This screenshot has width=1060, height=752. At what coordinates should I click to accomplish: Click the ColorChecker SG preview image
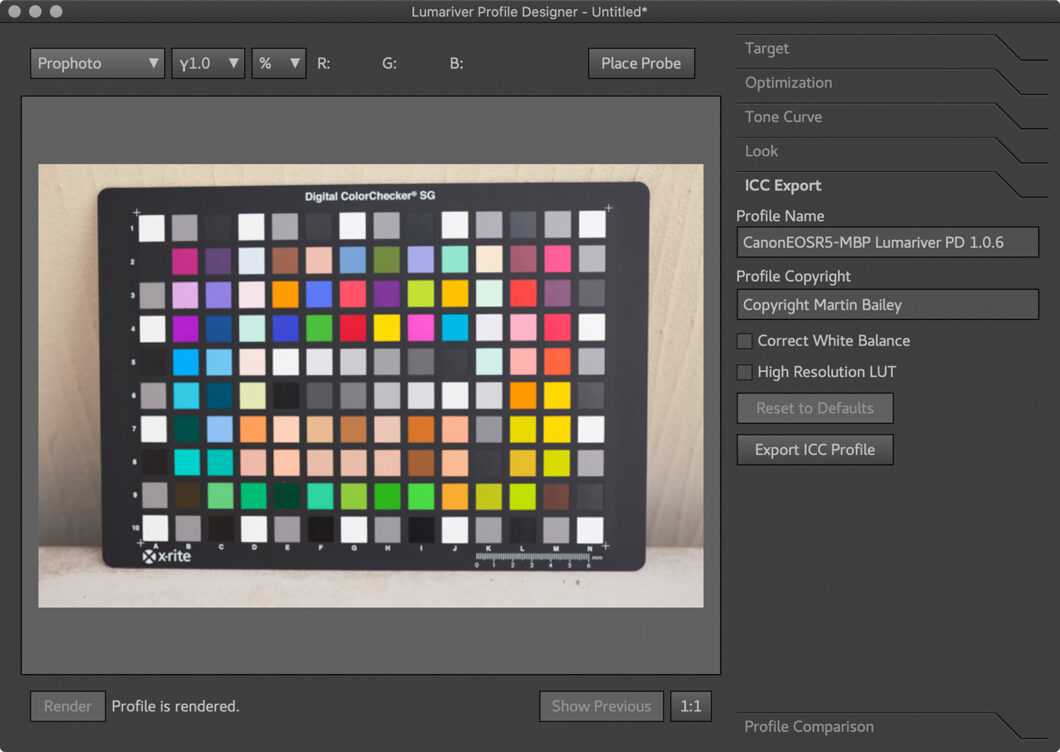tap(370, 383)
